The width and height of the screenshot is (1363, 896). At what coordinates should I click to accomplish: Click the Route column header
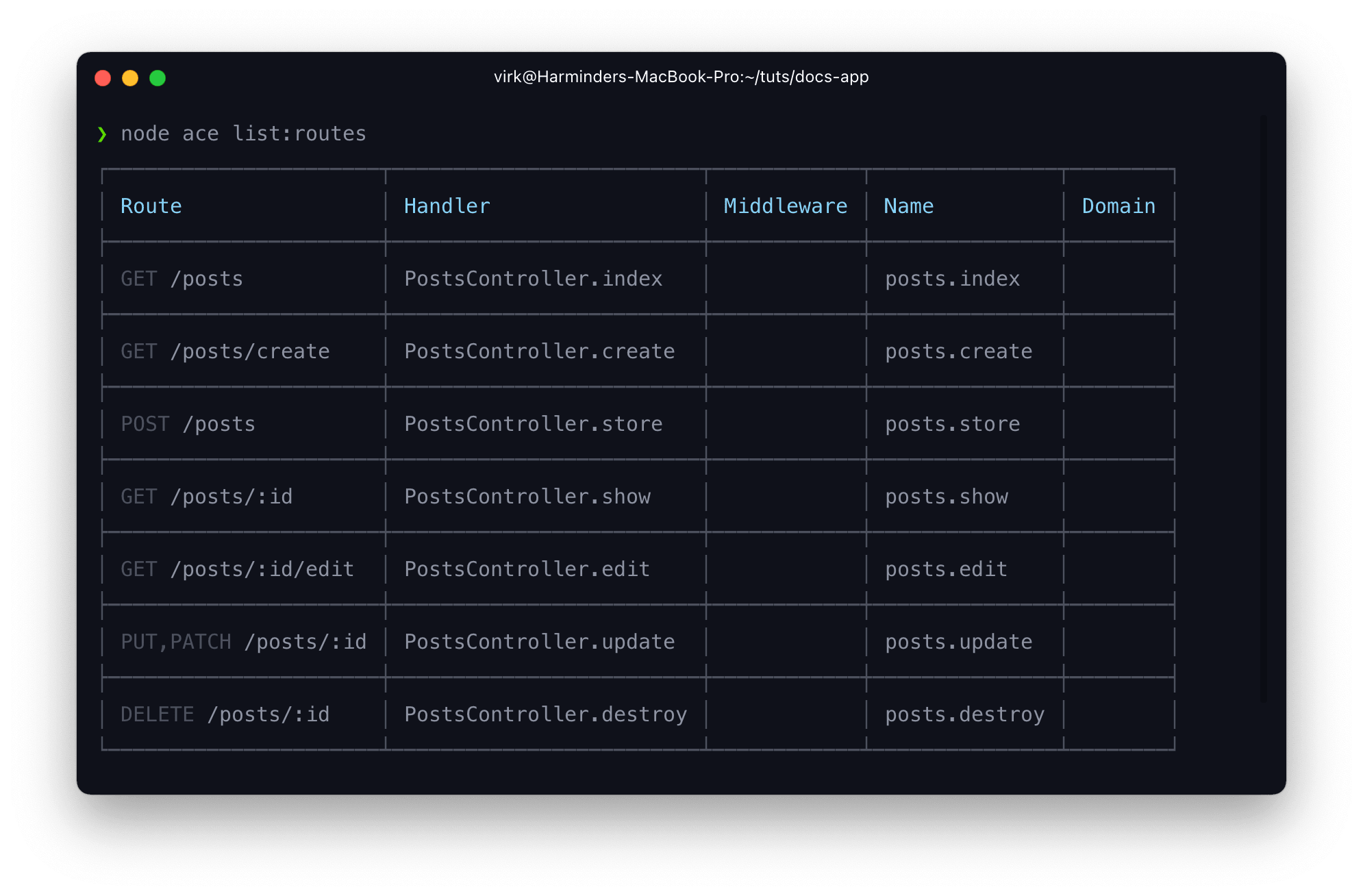[x=151, y=206]
